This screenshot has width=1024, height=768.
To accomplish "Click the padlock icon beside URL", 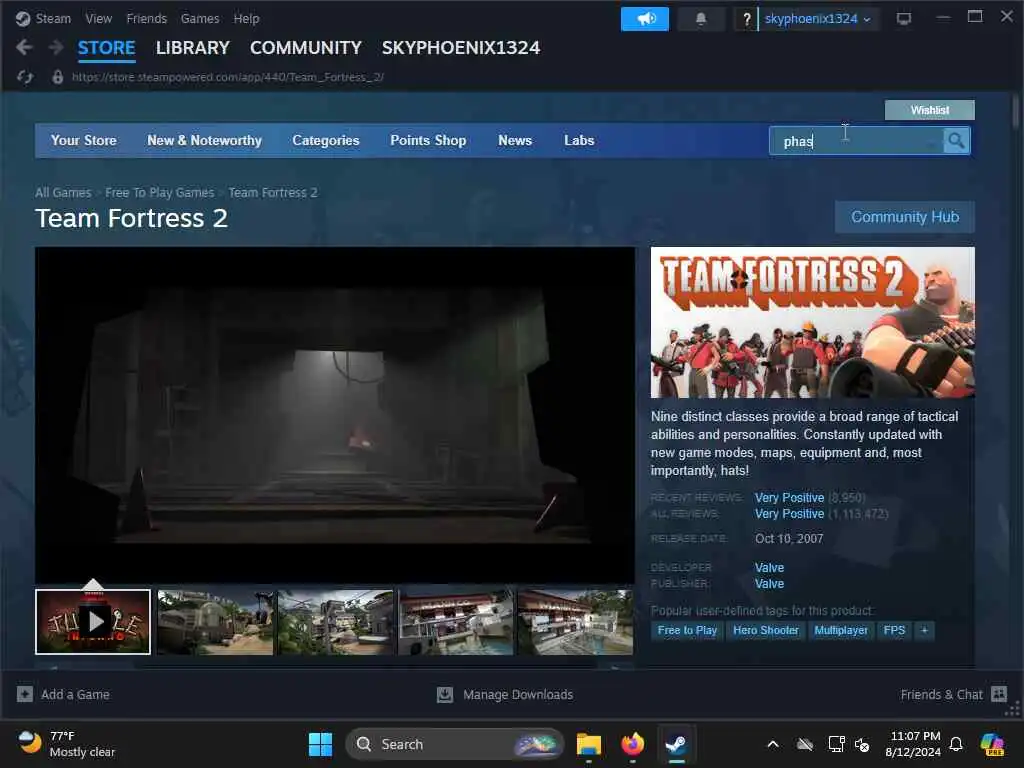I will [x=57, y=77].
